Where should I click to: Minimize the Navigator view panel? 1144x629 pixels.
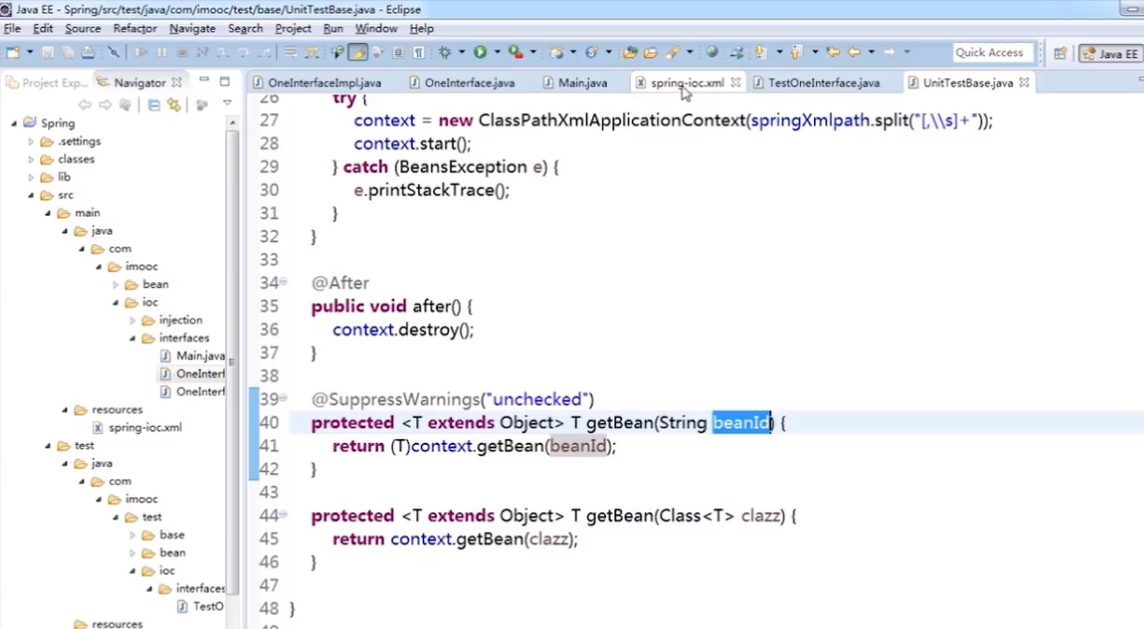coord(204,80)
